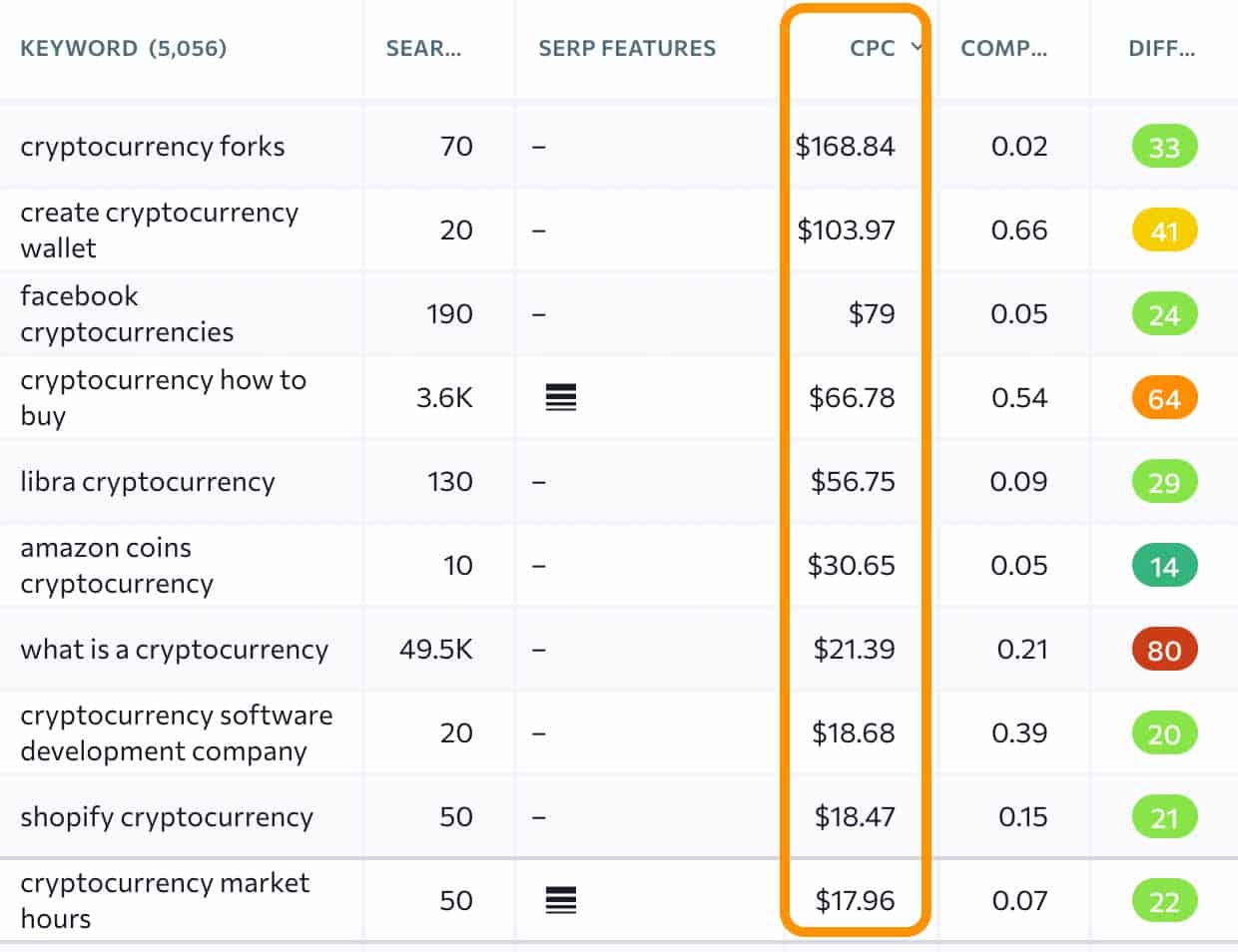Select the green difficulty badge showing 33
This screenshot has width=1238, height=952.
point(1163,146)
